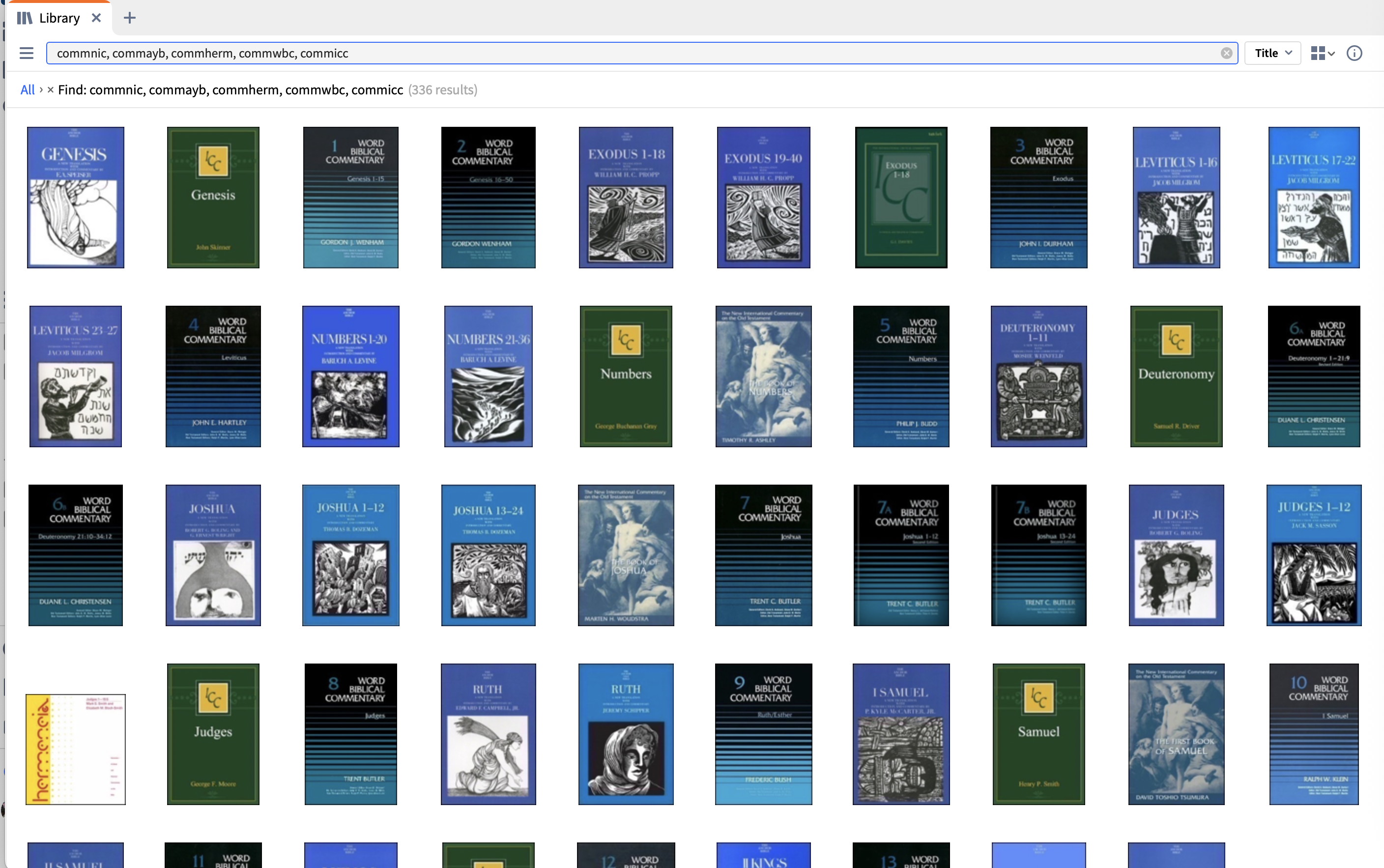Open Word Biblical Commentary volume 4 Leviticus
Screen dimensions: 1384x868
click(213, 376)
